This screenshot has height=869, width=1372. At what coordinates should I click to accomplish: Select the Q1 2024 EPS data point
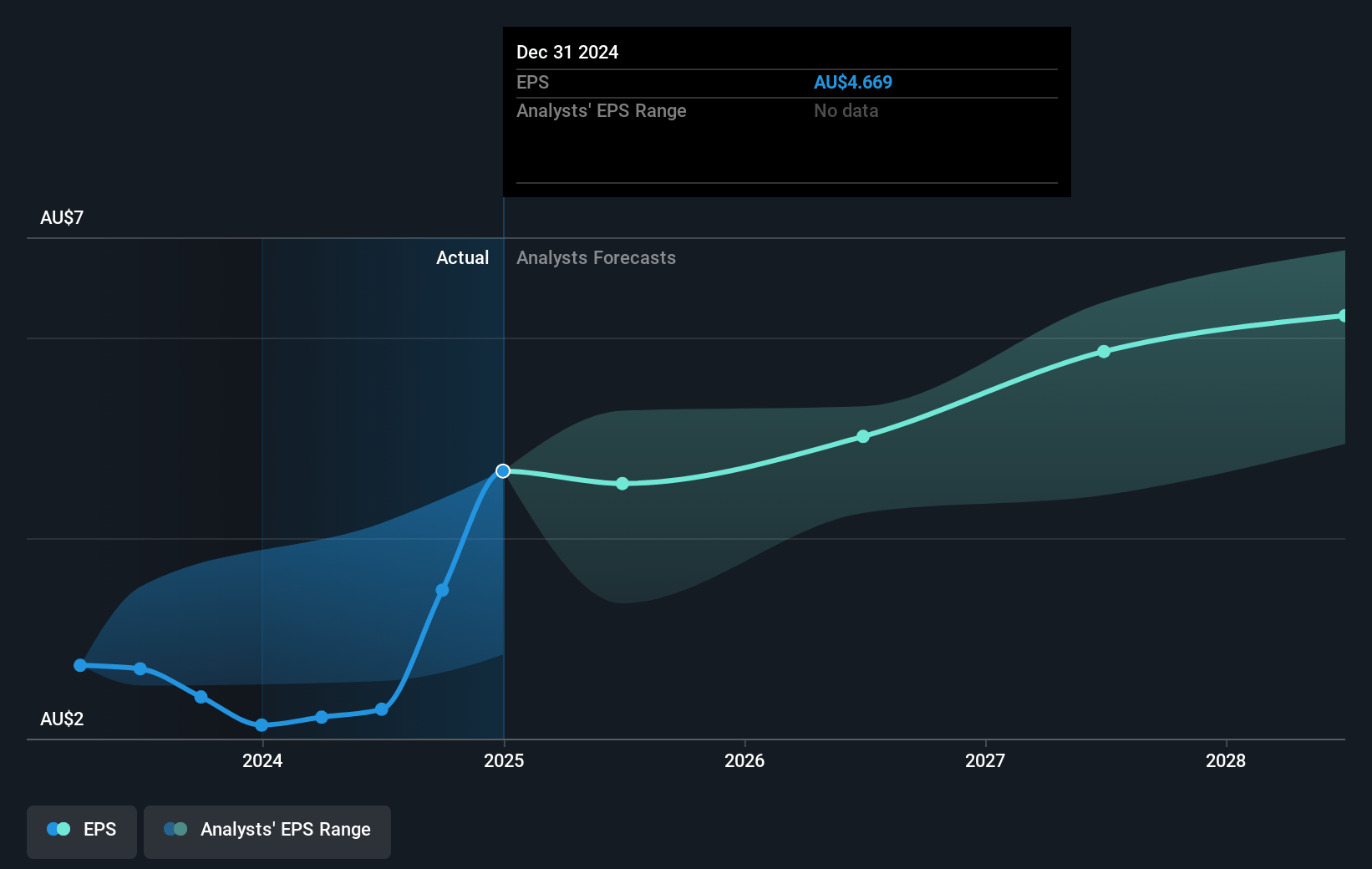point(322,717)
